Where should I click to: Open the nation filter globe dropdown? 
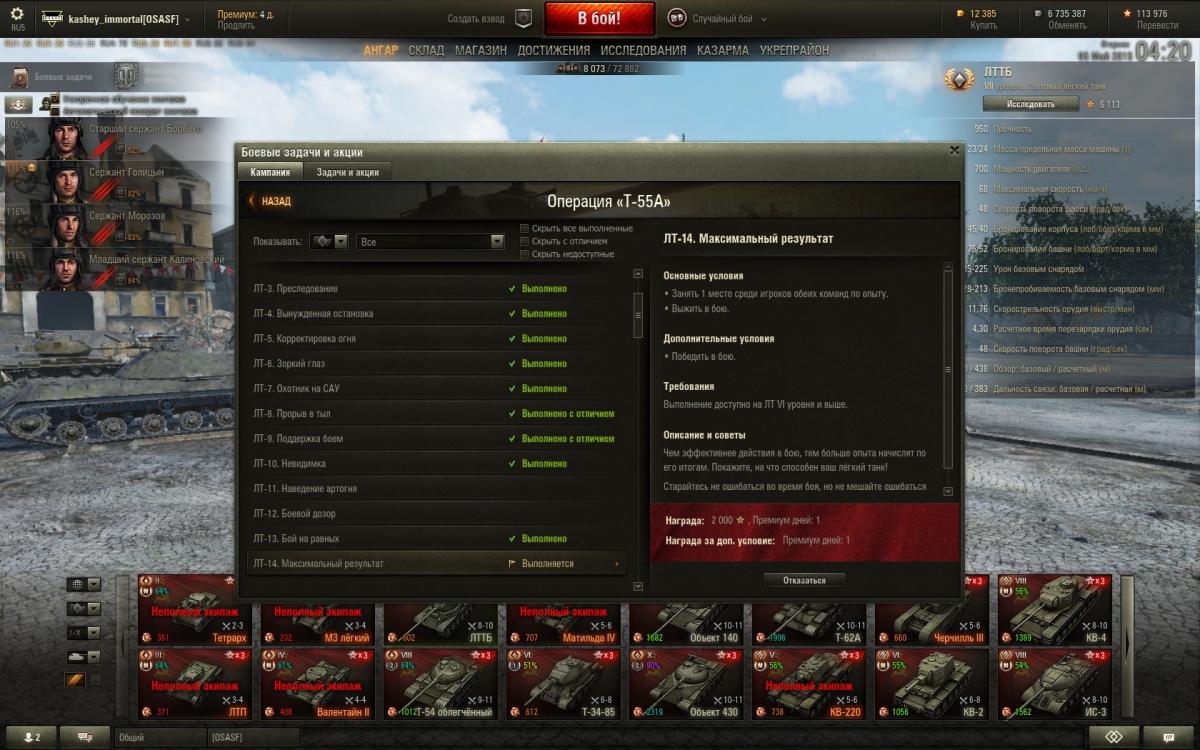pos(83,585)
